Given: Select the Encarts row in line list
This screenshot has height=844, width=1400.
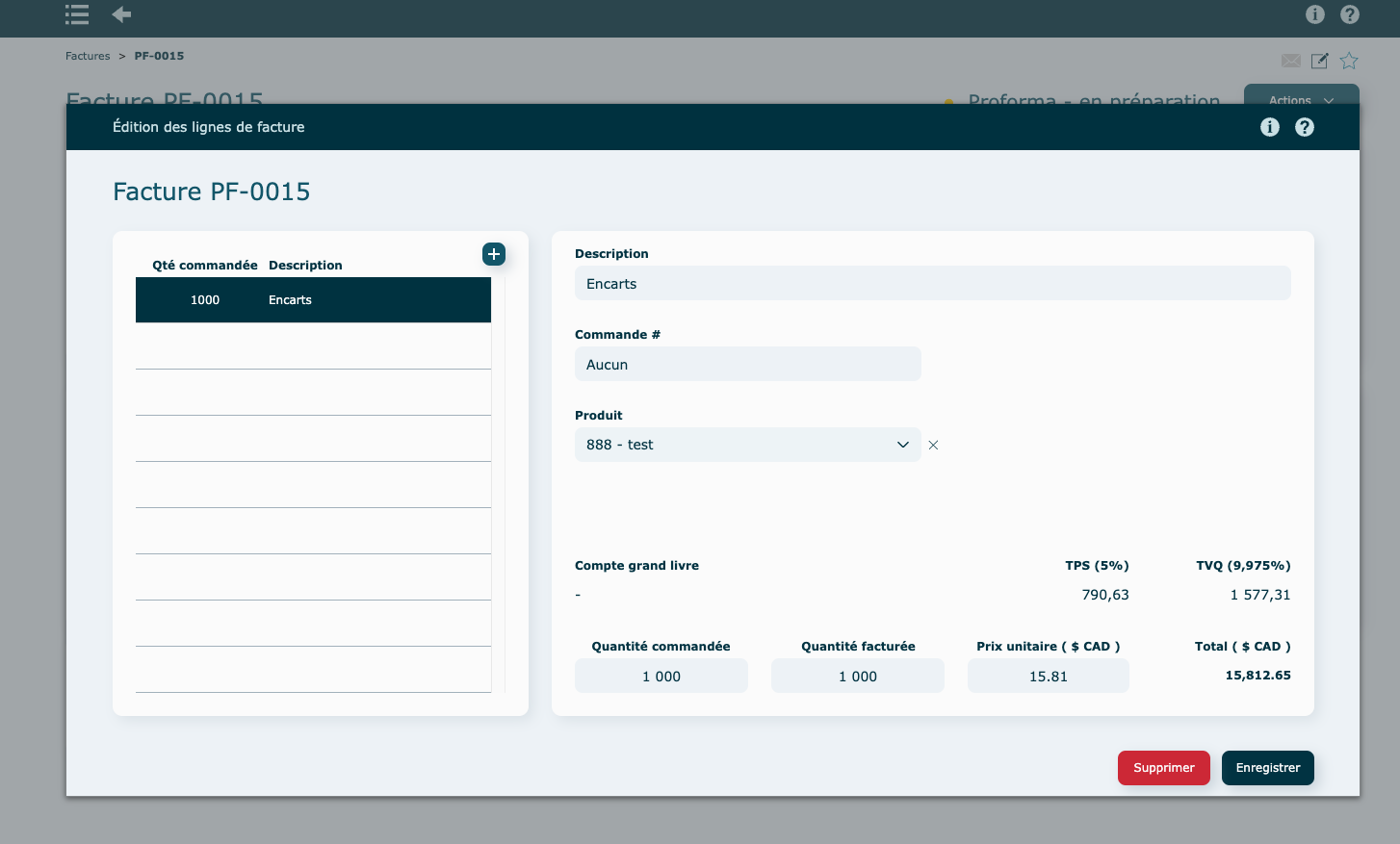Looking at the screenshot, I should coord(313,300).
